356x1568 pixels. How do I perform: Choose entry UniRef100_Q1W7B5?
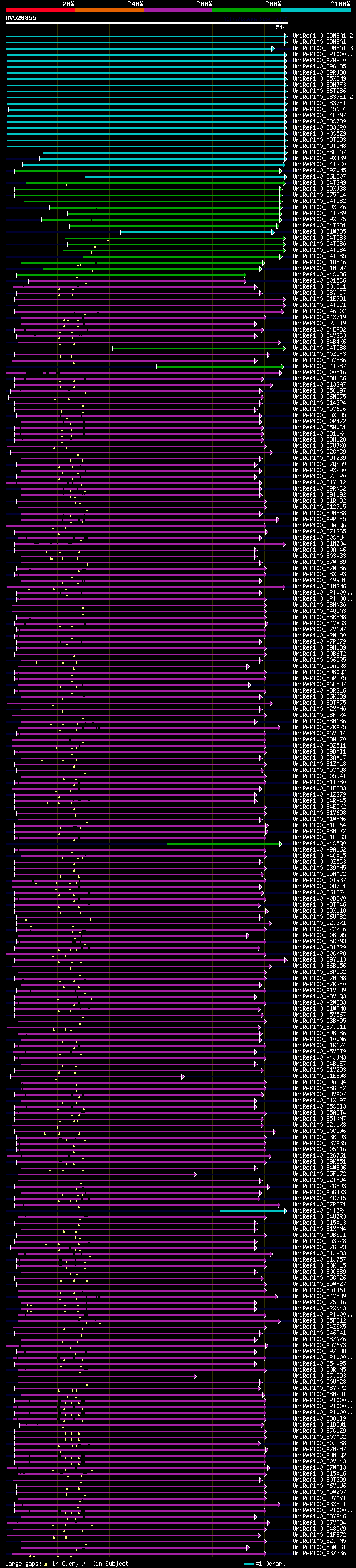click(319, 232)
